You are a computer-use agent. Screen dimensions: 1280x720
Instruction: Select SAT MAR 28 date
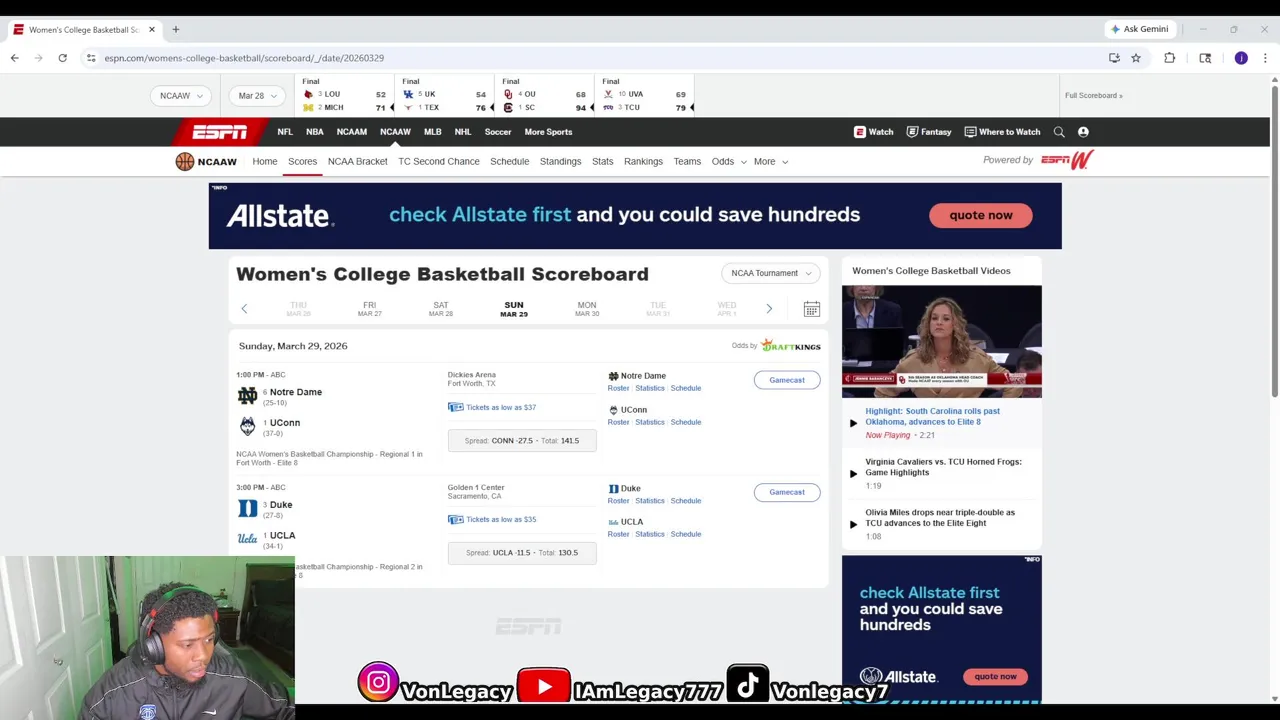(441, 309)
